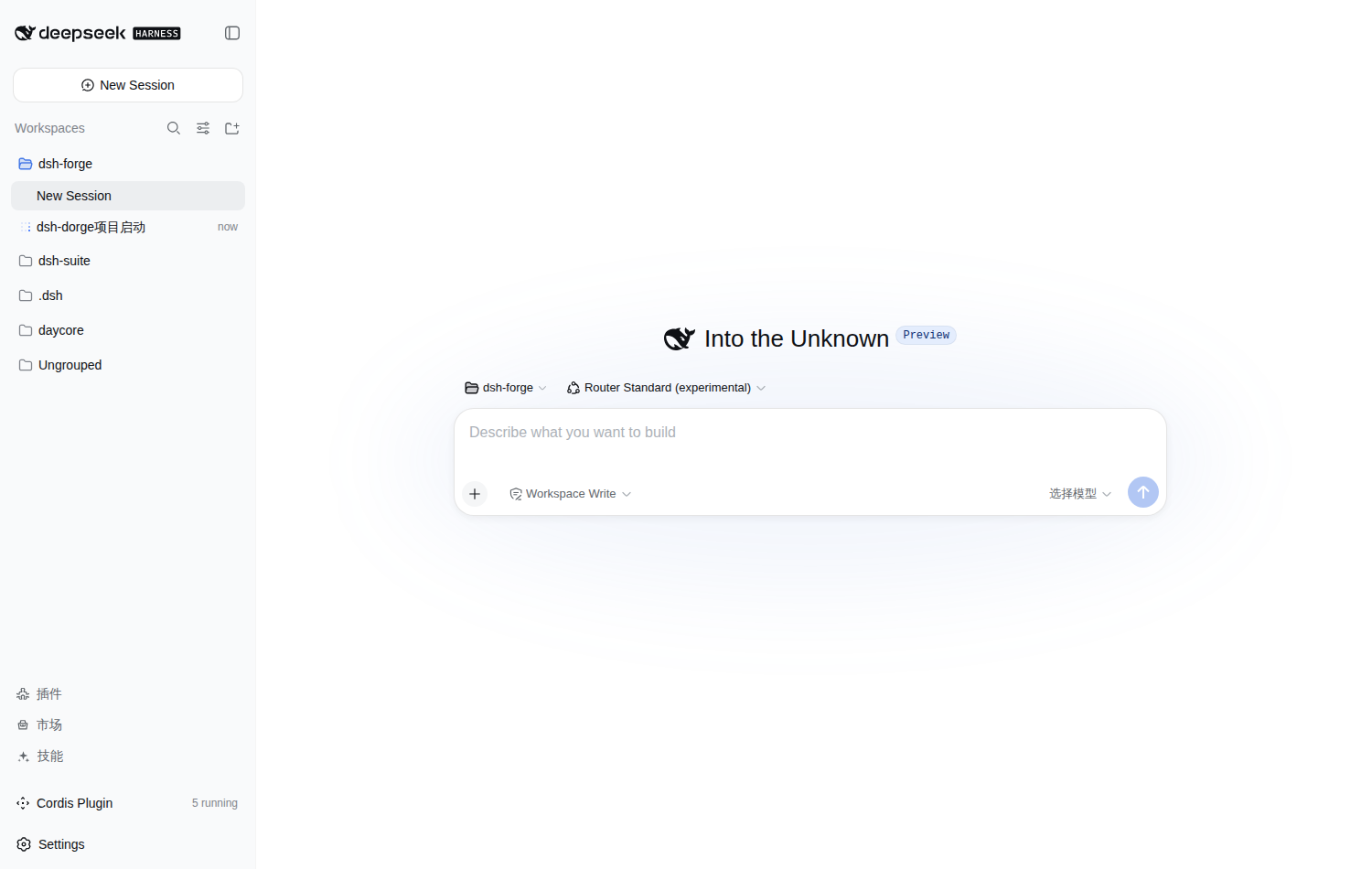Click the send arrow button

1143,492
